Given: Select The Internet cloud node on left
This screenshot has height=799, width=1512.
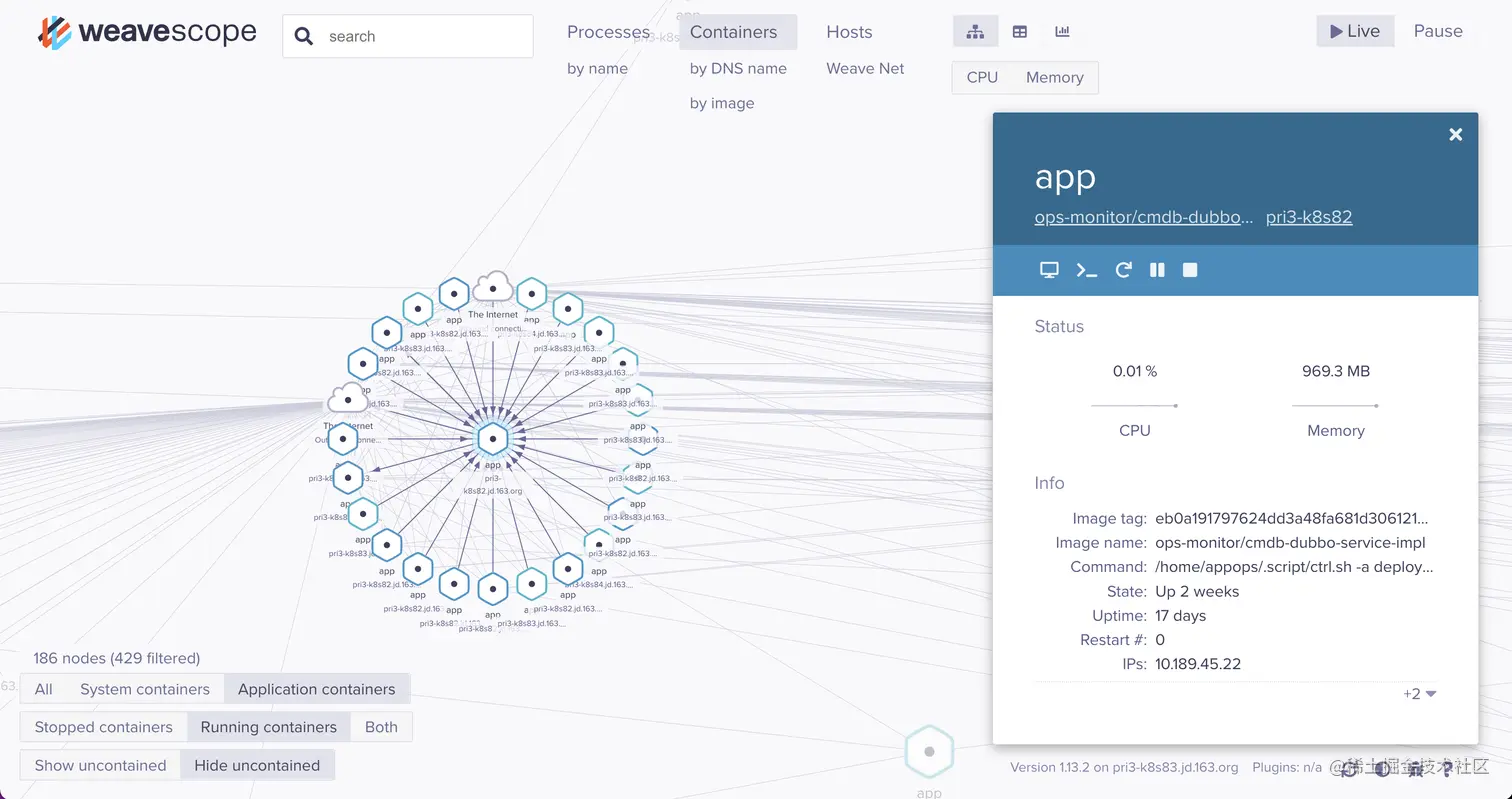Looking at the screenshot, I should point(348,399).
